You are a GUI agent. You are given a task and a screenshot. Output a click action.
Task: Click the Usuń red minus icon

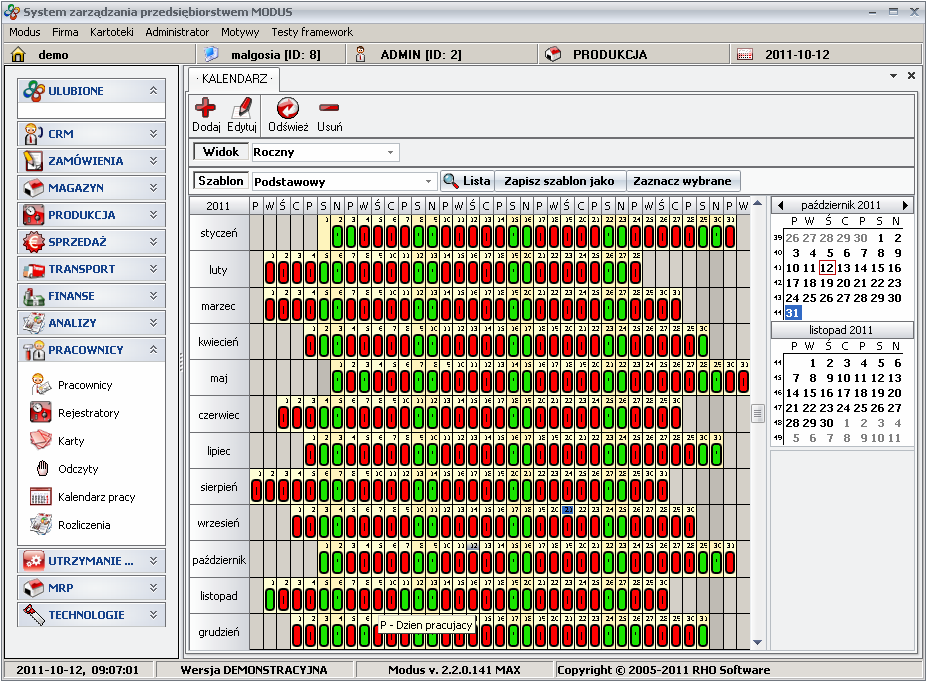[x=329, y=109]
